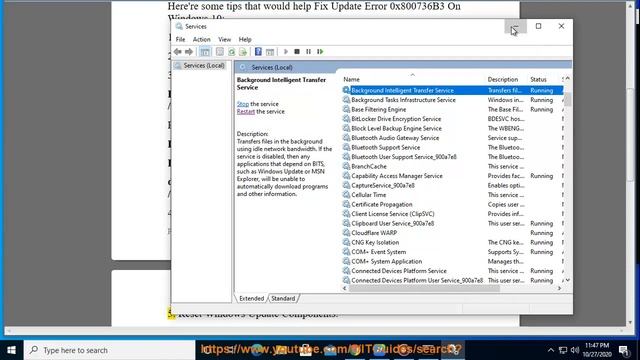Open Properties via the toolbar icon
Viewport: 640px width, 360px height.
click(x=220, y=52)
